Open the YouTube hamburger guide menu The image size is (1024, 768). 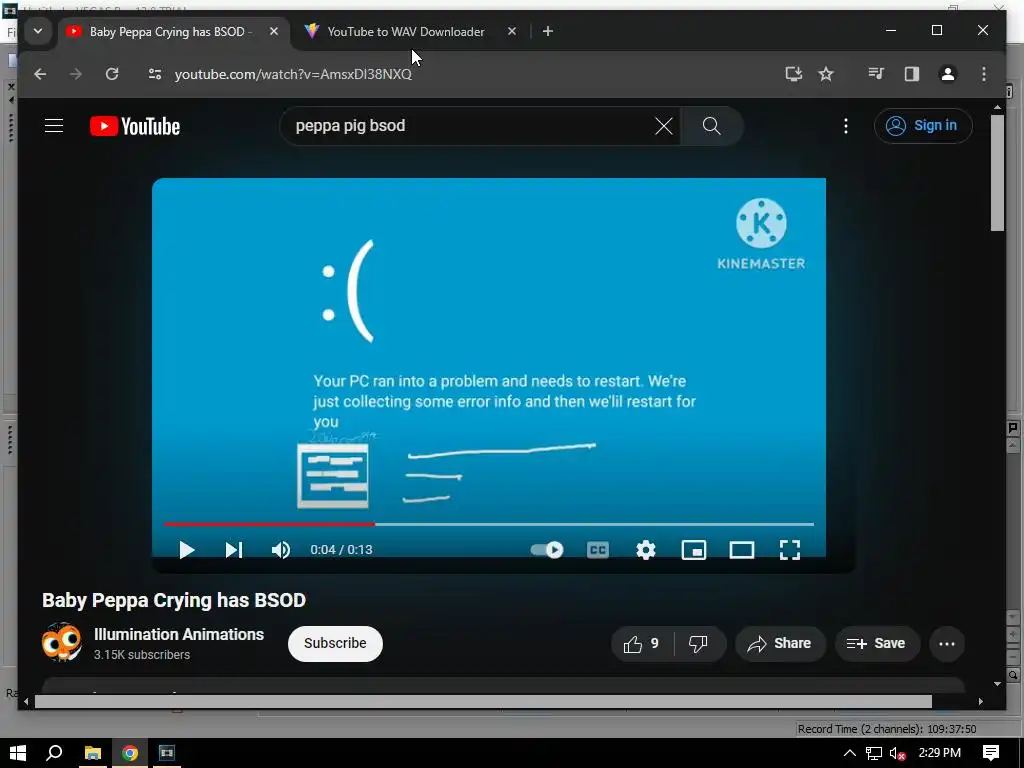click(54, 125)
